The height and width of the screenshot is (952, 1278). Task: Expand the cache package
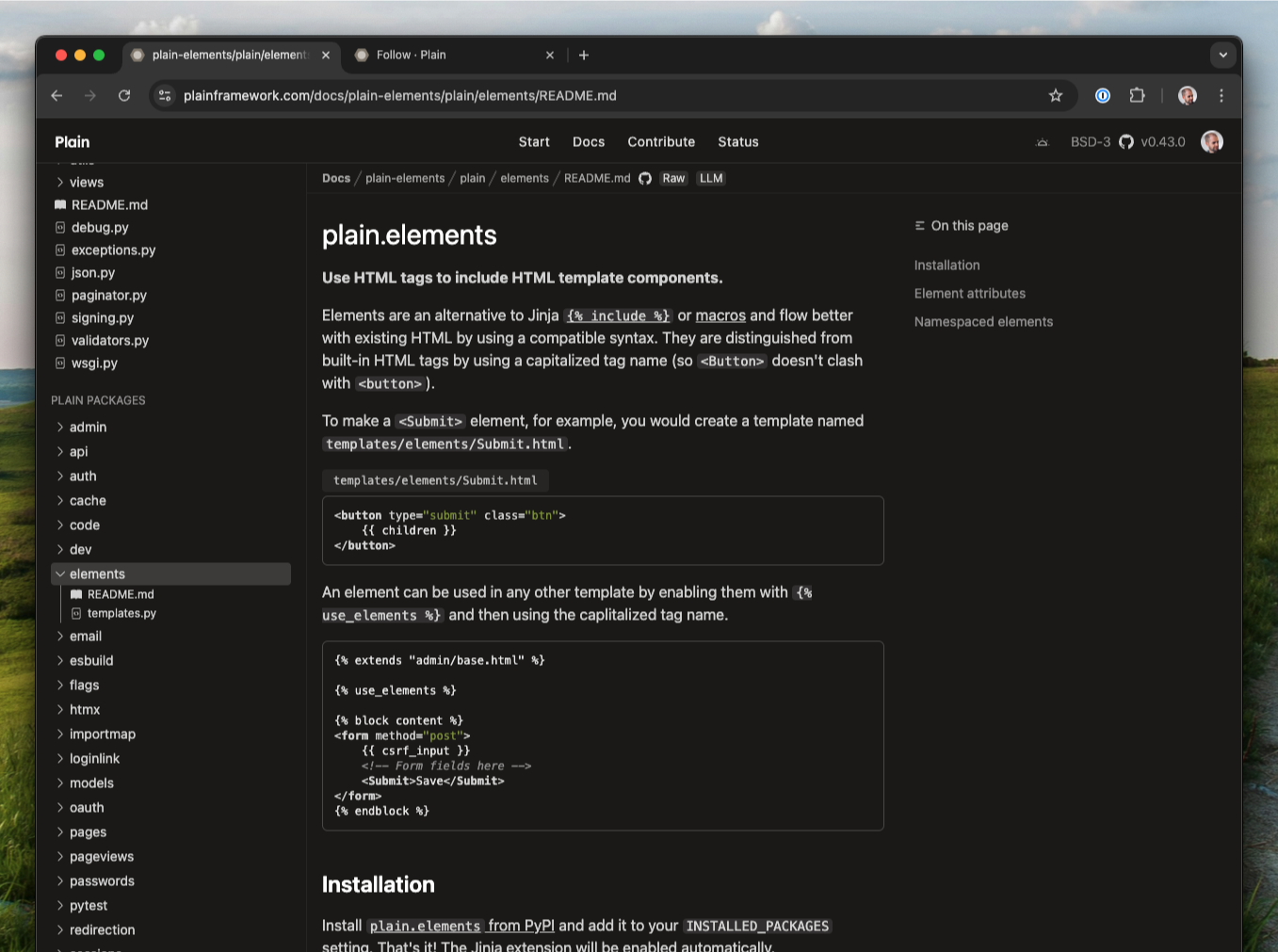click(88, 500)
